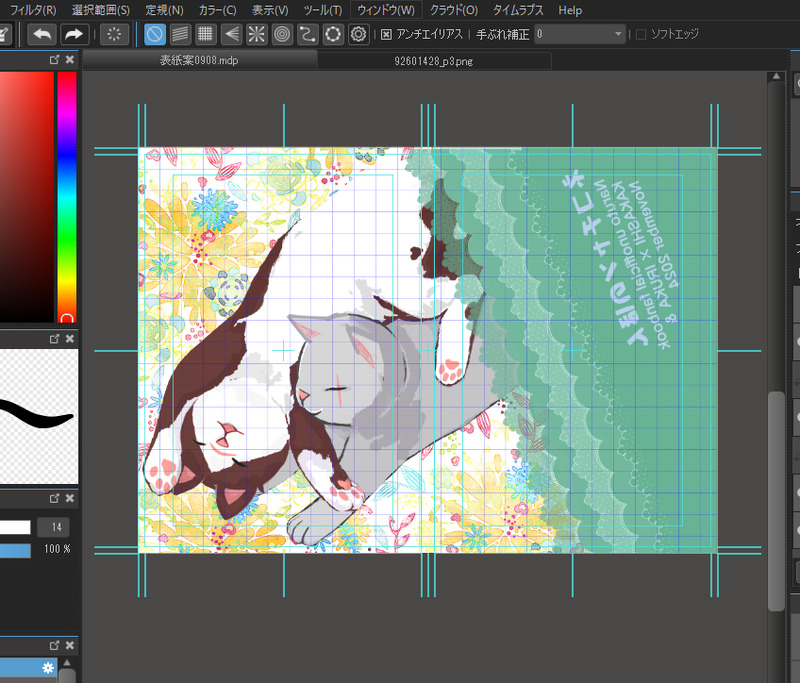Close the color panel with its X
The image size is (800, 683).
70,60
